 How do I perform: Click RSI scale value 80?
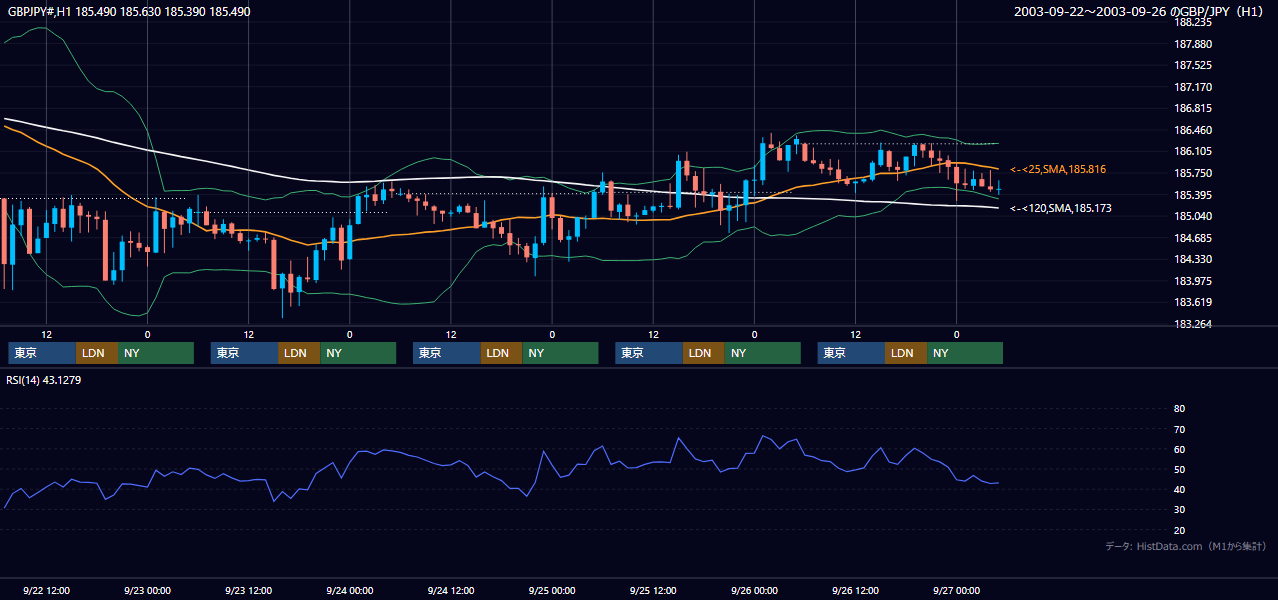click(1179, 409)
